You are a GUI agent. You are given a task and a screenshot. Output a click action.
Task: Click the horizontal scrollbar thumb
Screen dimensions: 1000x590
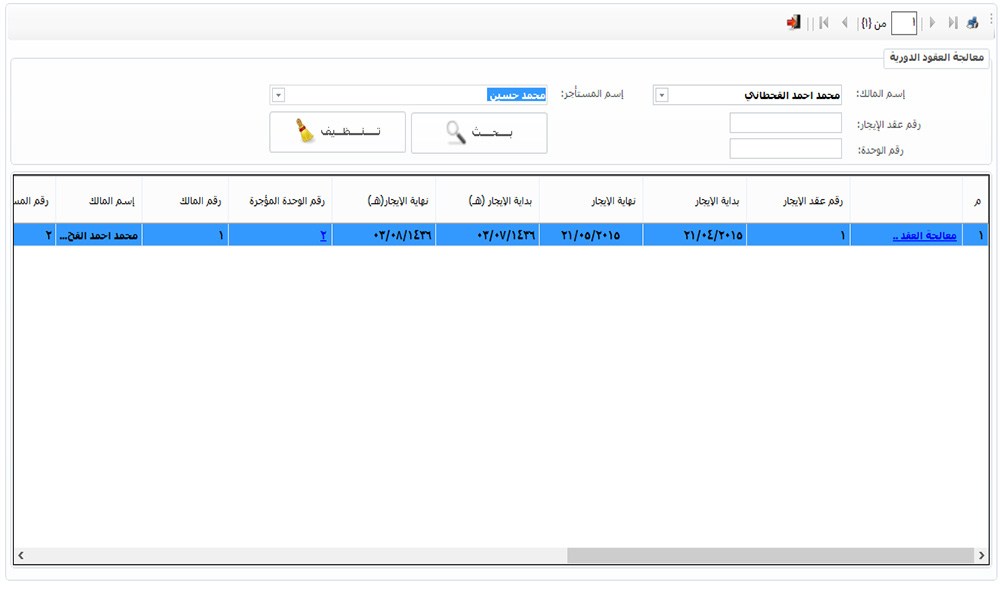770,555
